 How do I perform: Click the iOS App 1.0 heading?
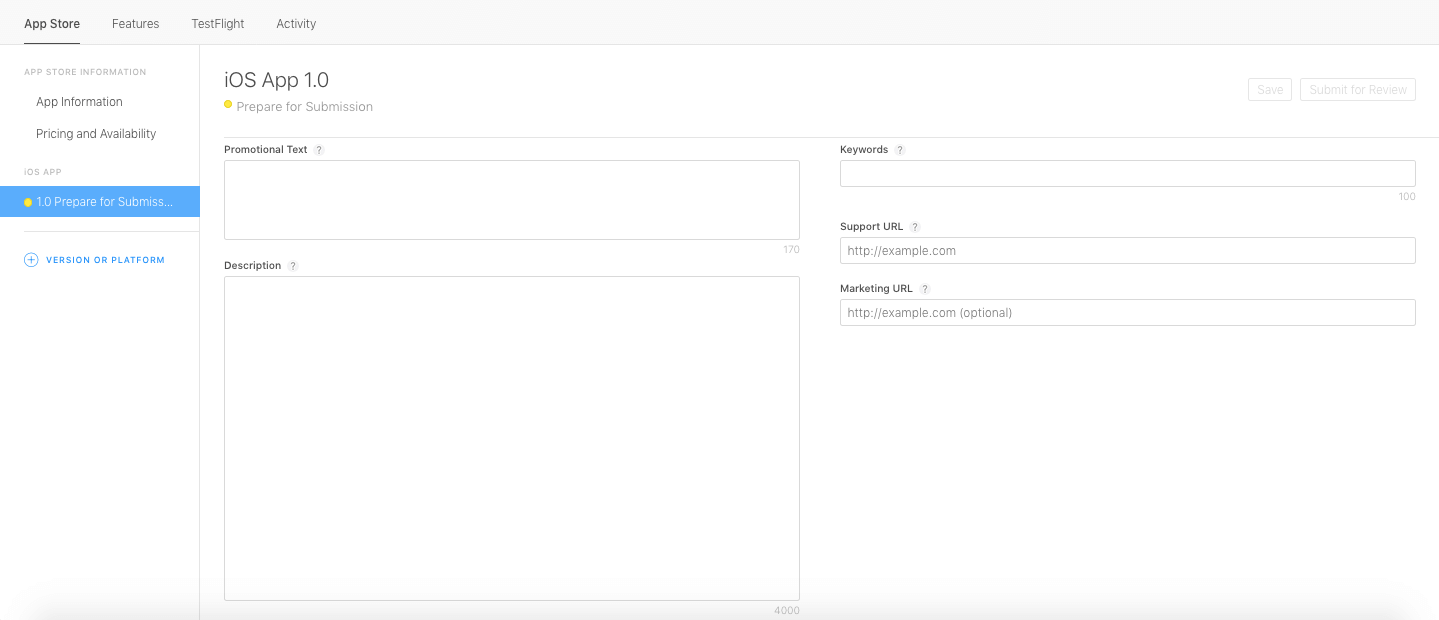click(x=277, y=80)
